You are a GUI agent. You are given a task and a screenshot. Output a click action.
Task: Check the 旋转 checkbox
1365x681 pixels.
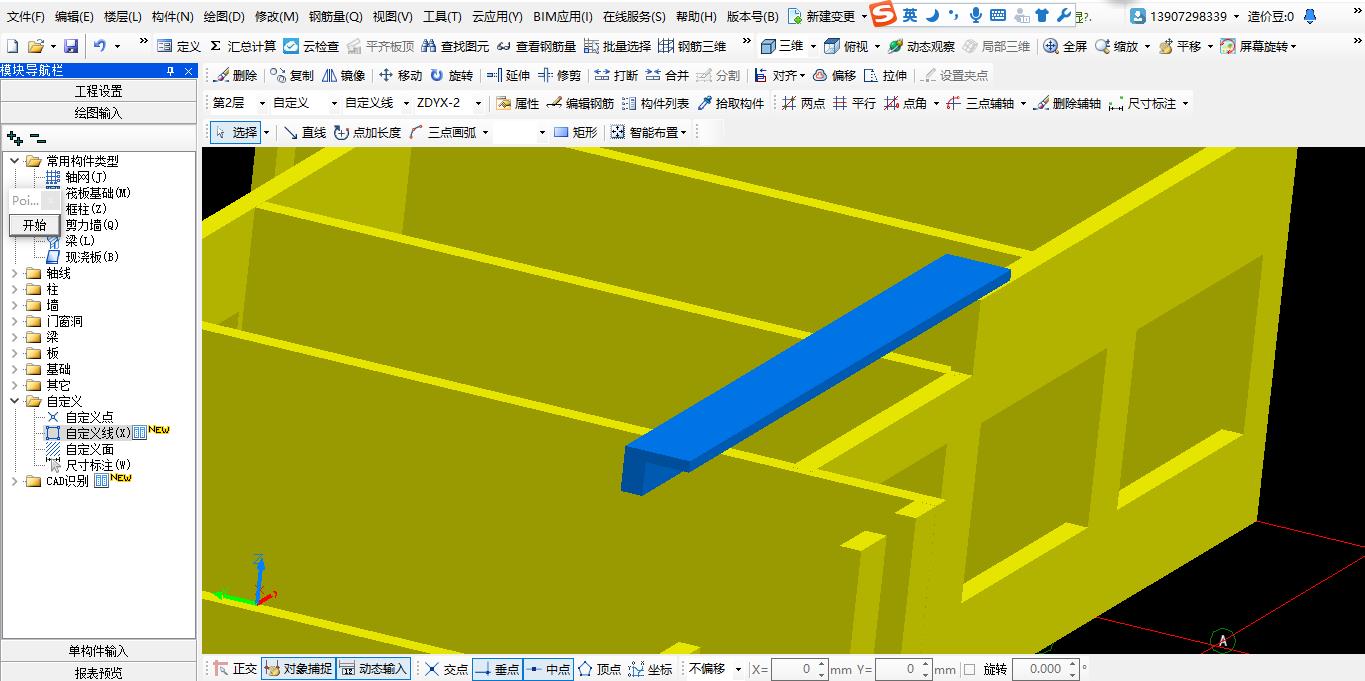coord(969,669)
